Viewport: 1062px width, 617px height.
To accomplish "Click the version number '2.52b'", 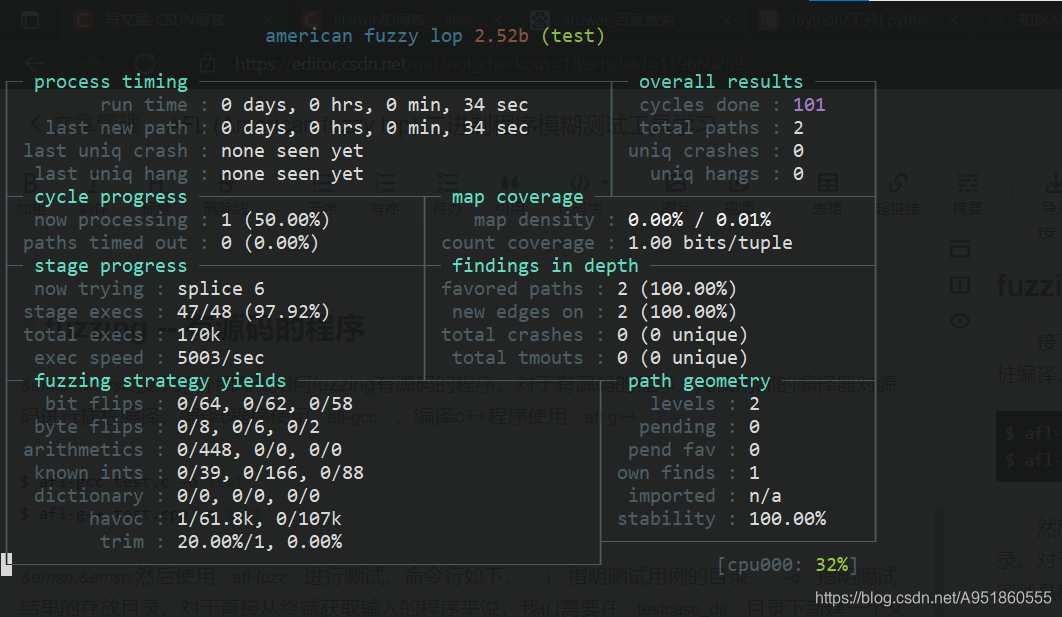I will coord(501,36).
